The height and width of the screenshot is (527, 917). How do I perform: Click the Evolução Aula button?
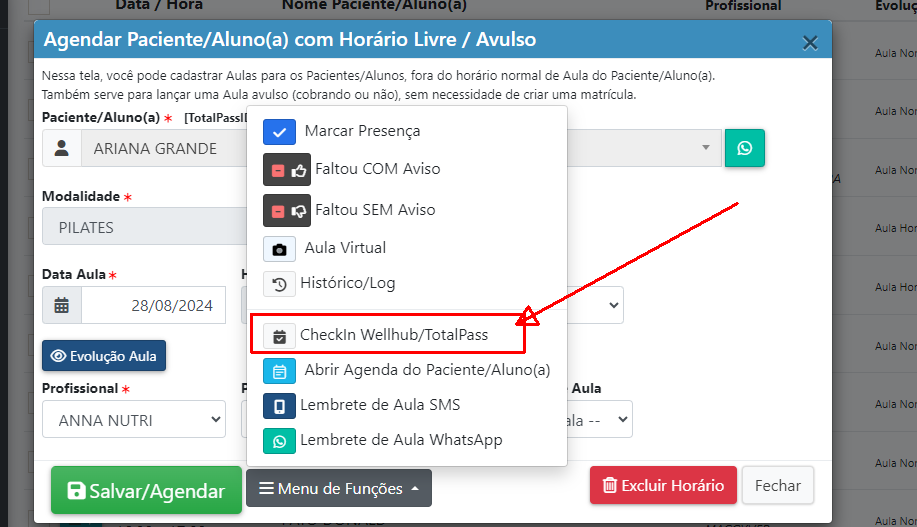104,356
